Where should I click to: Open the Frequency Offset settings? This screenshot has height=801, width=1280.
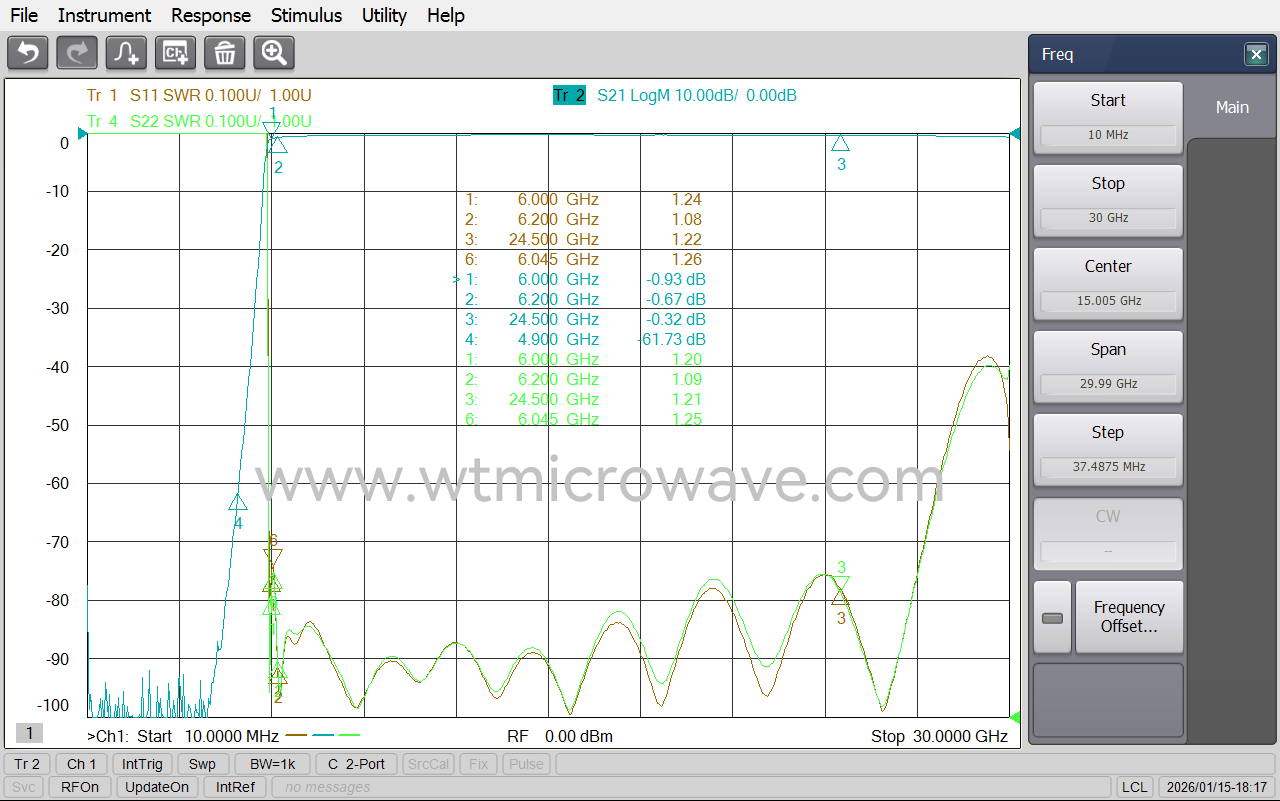click(x=1129, y=616)
